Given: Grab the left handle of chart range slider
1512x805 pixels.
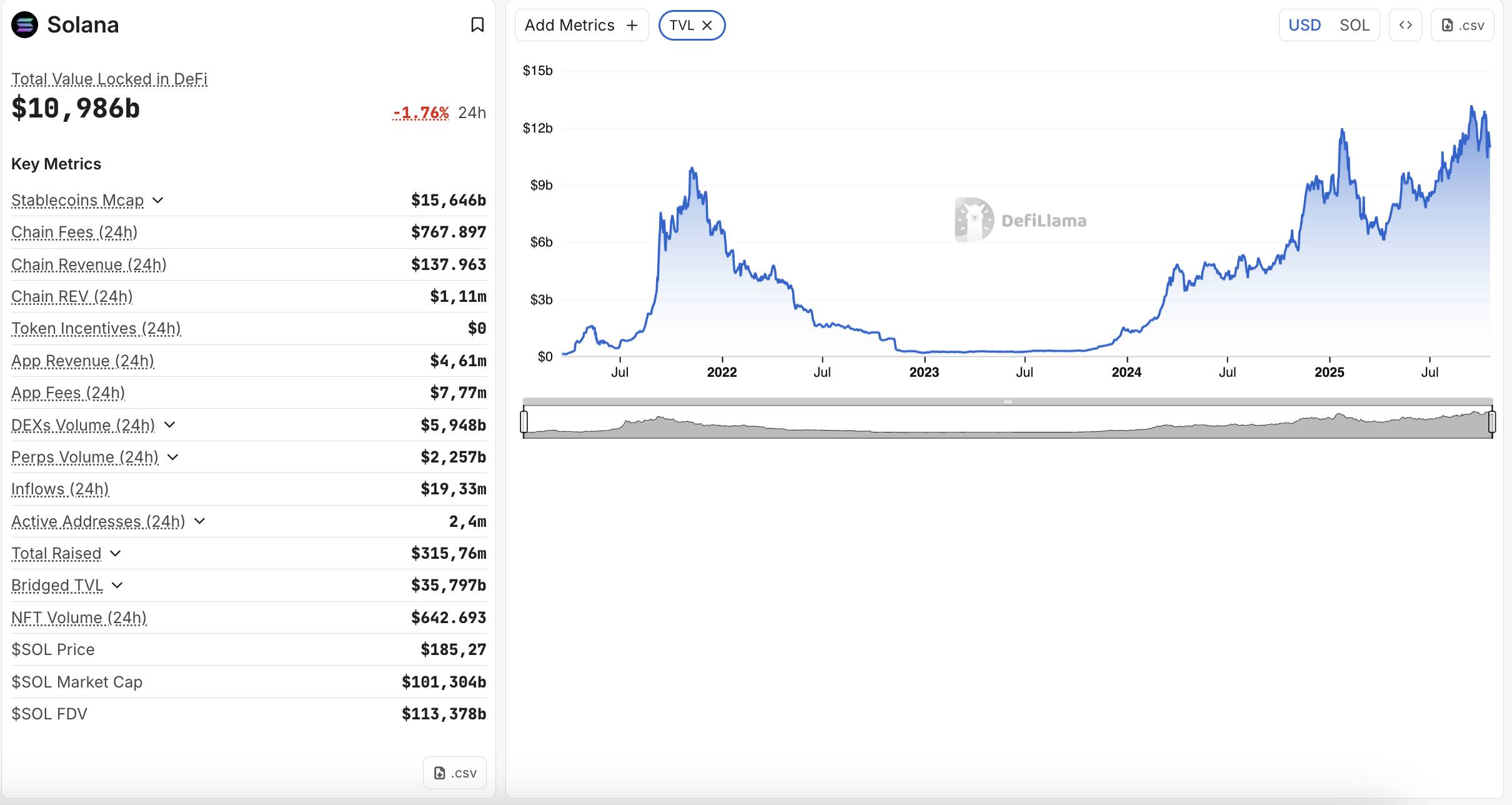Looking at the screenshot, I should (524, 421).
